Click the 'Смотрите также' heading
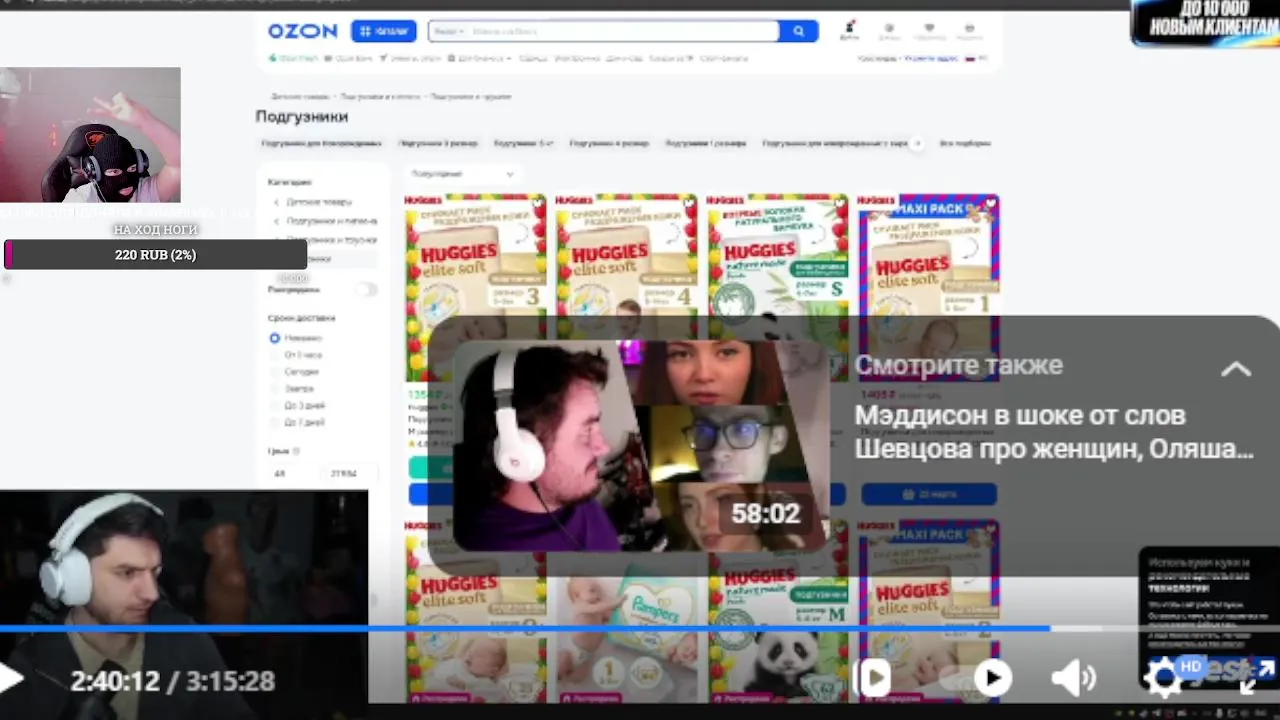Viewport: 1280px width, 720px height. pyautogui.click(x=958, y=365)
